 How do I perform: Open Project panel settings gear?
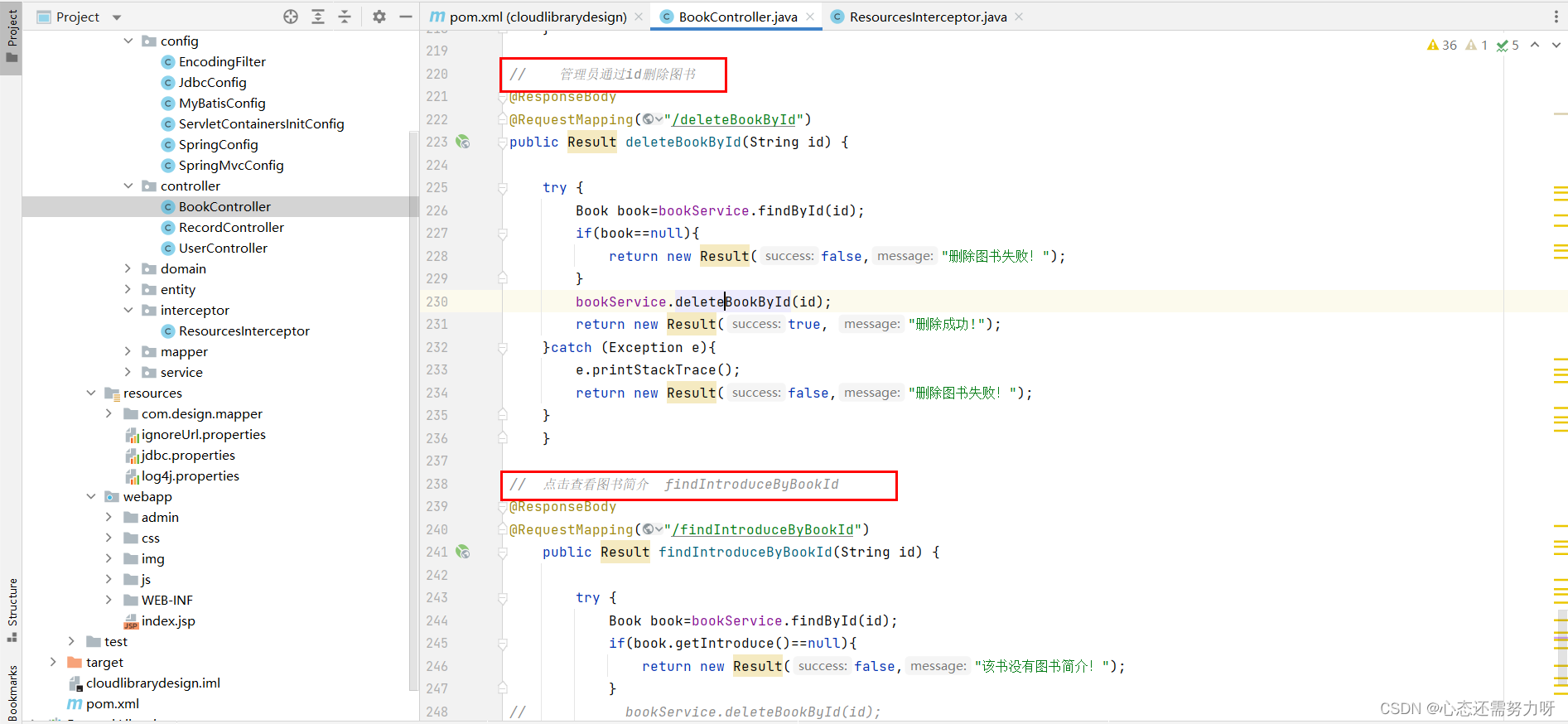[x=379, y=17]
